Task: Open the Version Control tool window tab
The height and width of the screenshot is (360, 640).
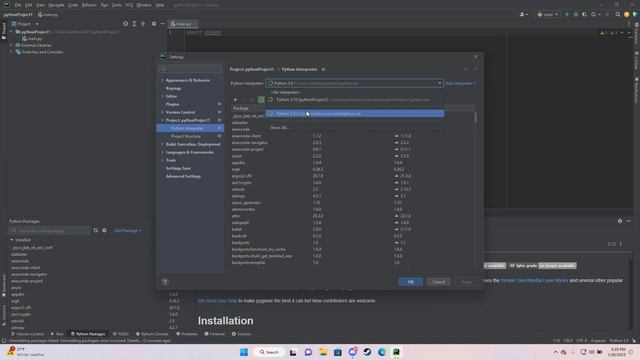Action: [x=28, y=334]
